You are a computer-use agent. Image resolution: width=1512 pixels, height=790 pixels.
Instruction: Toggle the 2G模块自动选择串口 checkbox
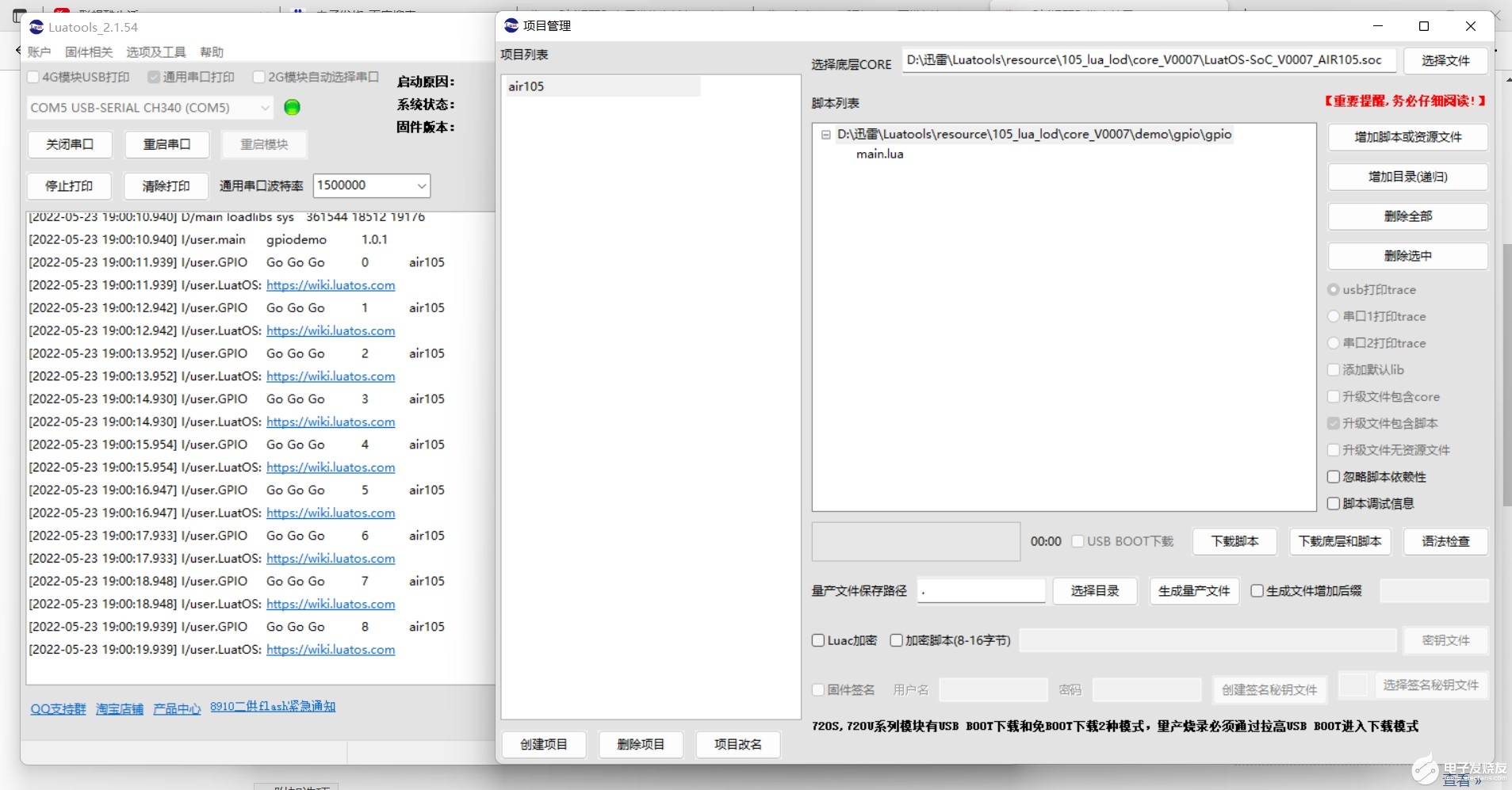point(258,77)
